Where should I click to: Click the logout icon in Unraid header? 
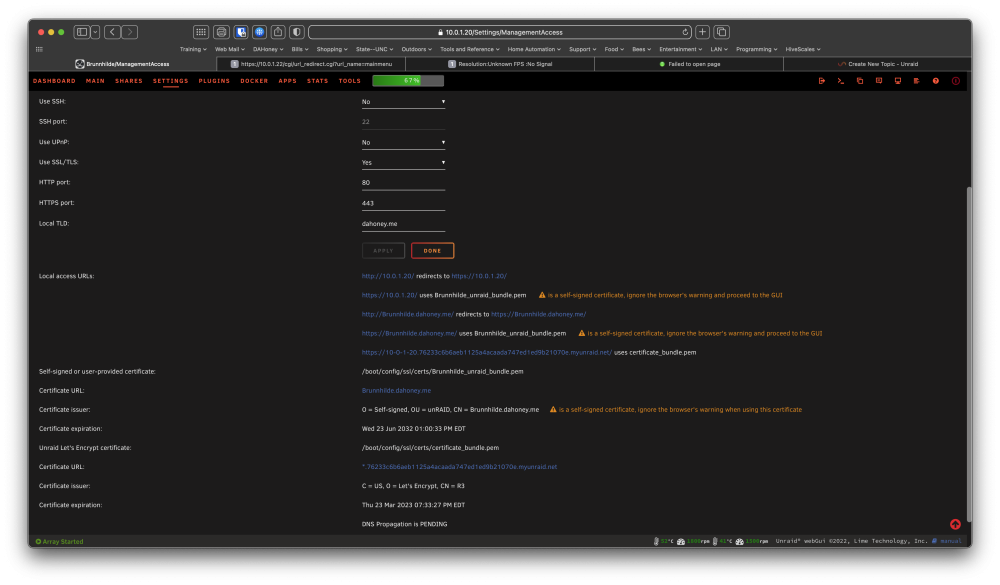821,81
